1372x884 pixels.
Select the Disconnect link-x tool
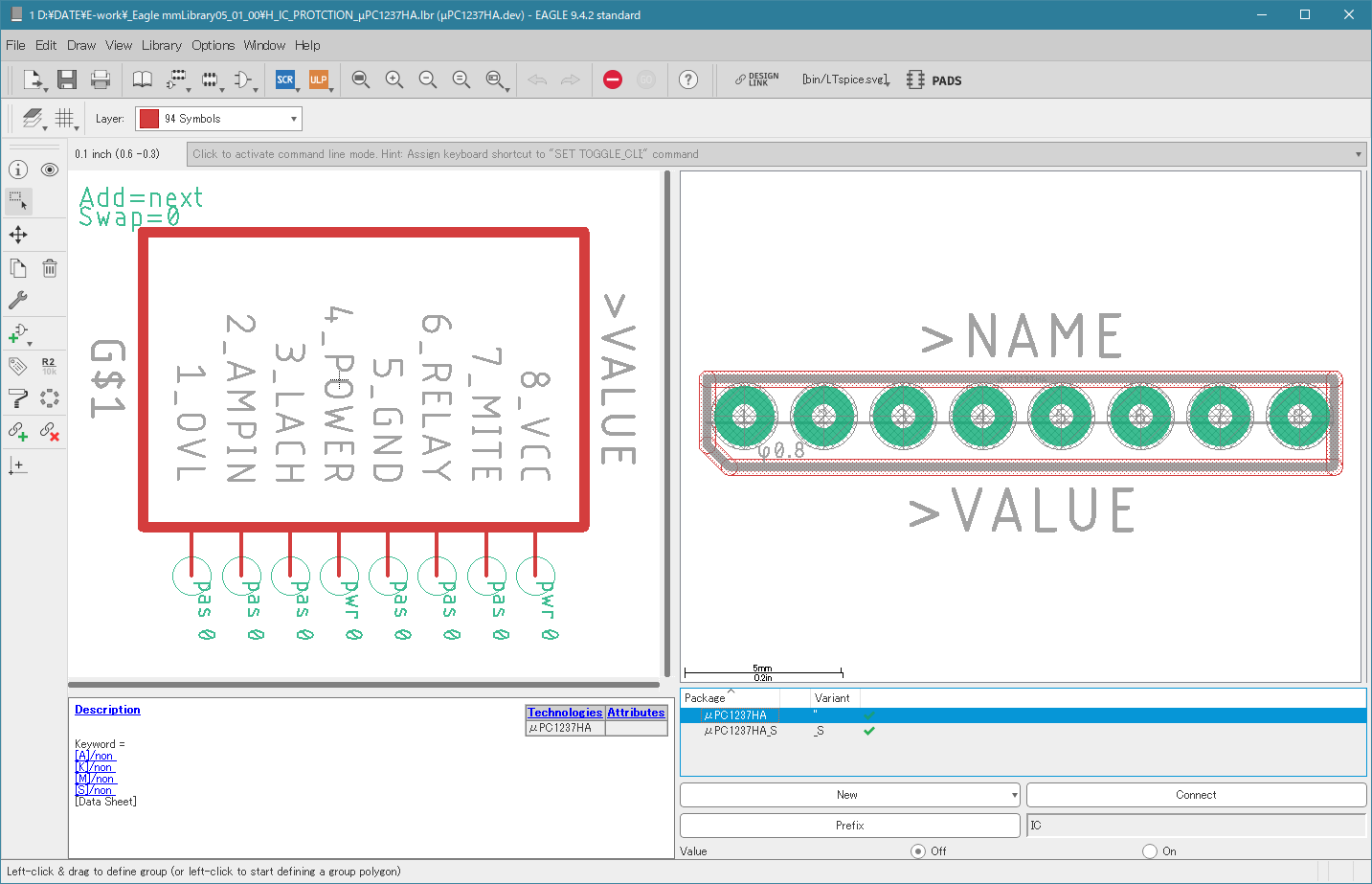click(x=50, y=432)
